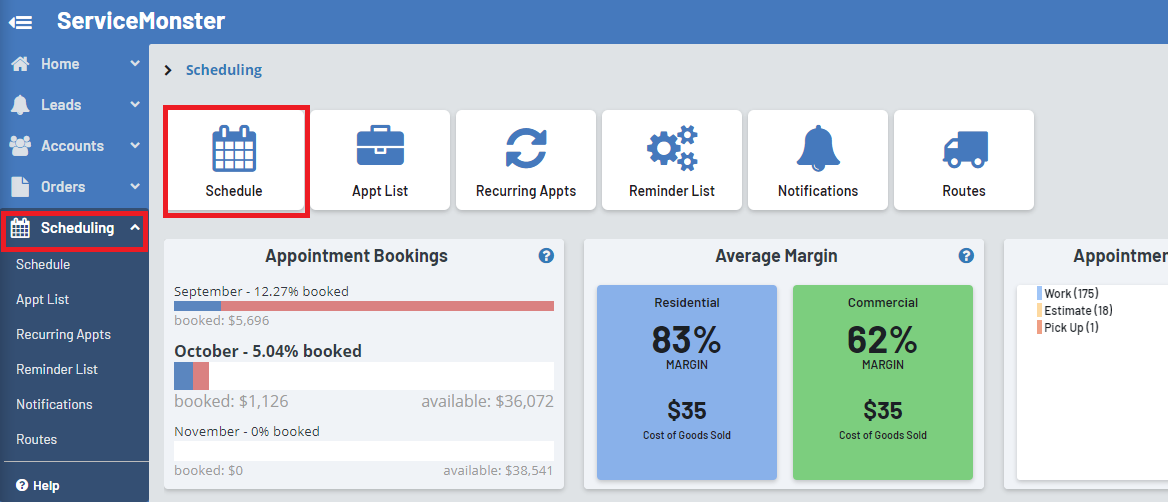Collapse sidebar using the hamburger menu icon

coord(20,21)
